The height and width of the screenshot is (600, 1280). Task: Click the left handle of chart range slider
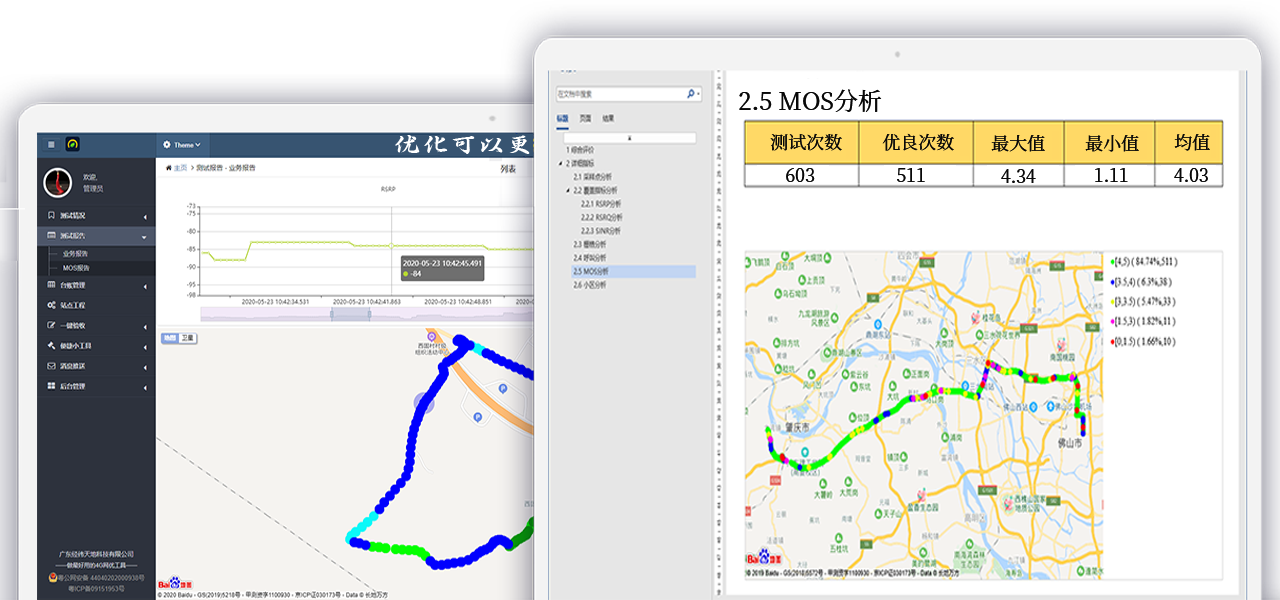(332, 314)
